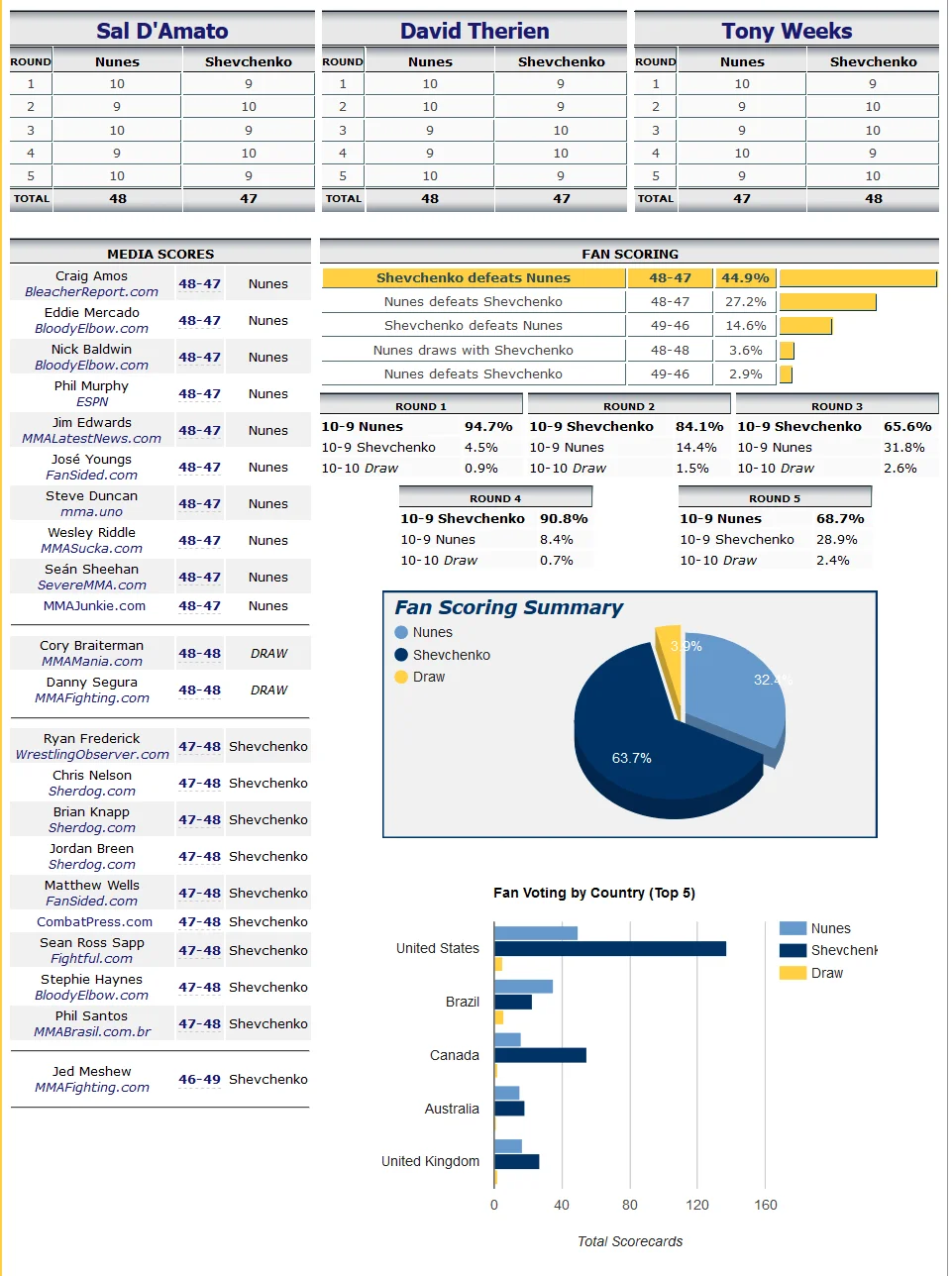This screenshot has width=952, height=1276.
Task: Open Craig Amos's 48-47 score link
Action: click(199, 284)
